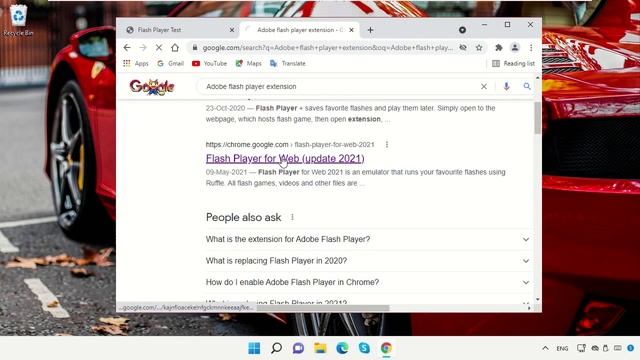Close the Adobe flash player extension tab
The height and width of the screenshot is (360, 640).
click(x=351, y=30)
